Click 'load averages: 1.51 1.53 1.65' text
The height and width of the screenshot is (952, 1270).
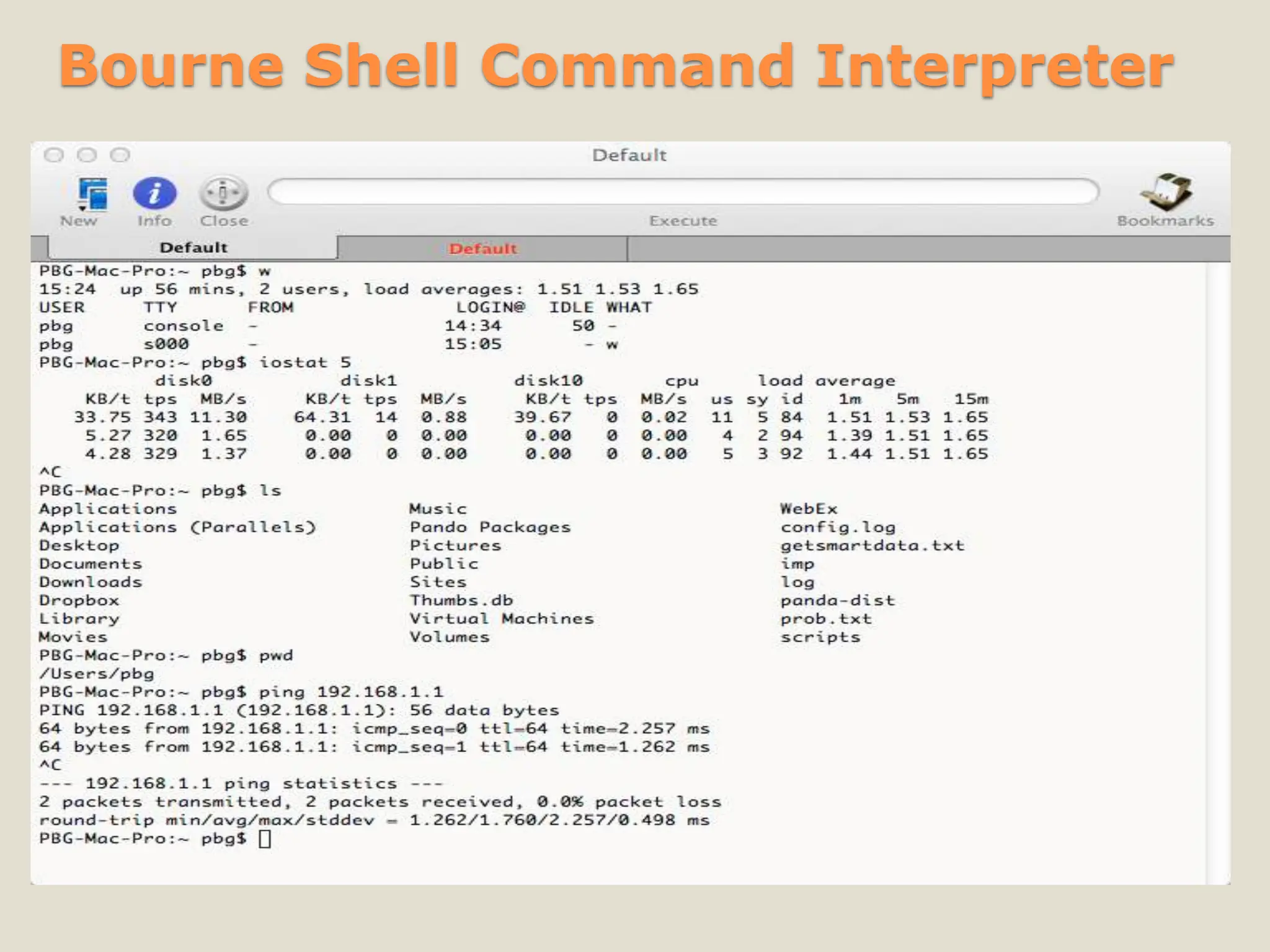point(531,289)
